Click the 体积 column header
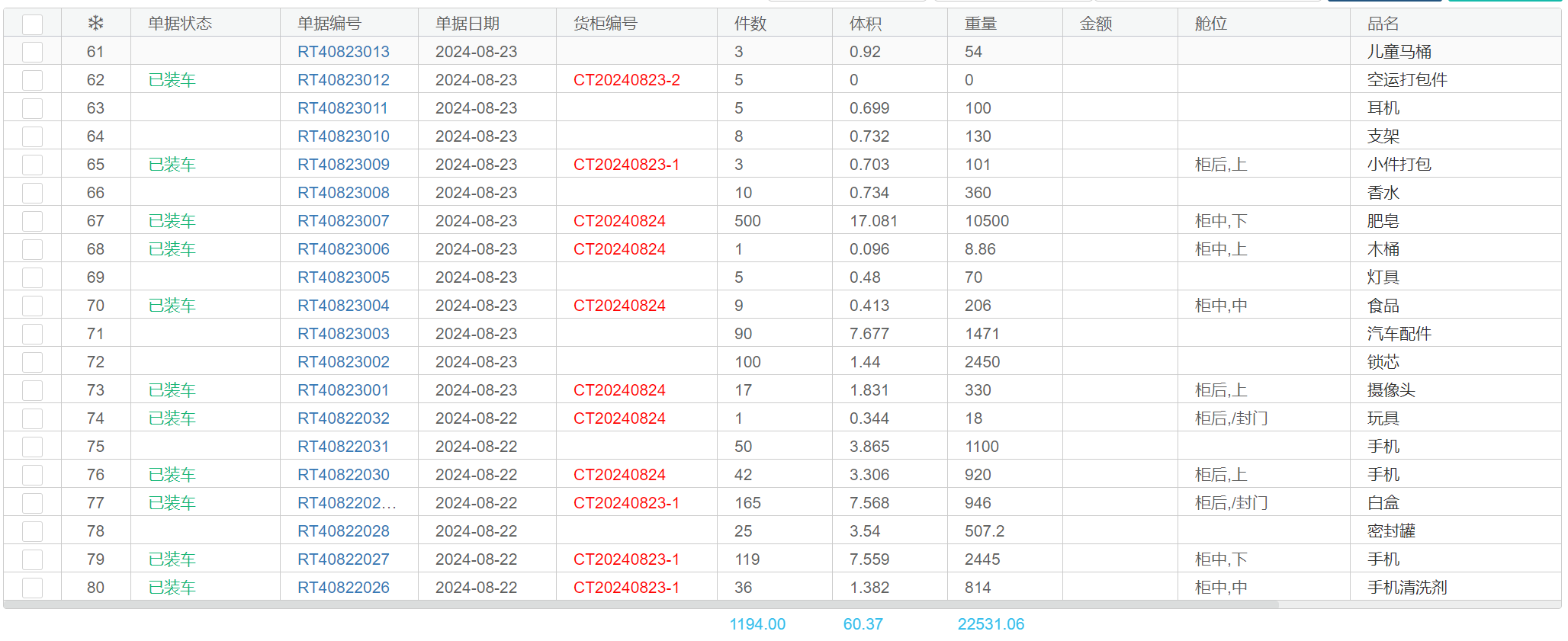Viewport: 1568px width, 641px height. (x=866, y=24)
